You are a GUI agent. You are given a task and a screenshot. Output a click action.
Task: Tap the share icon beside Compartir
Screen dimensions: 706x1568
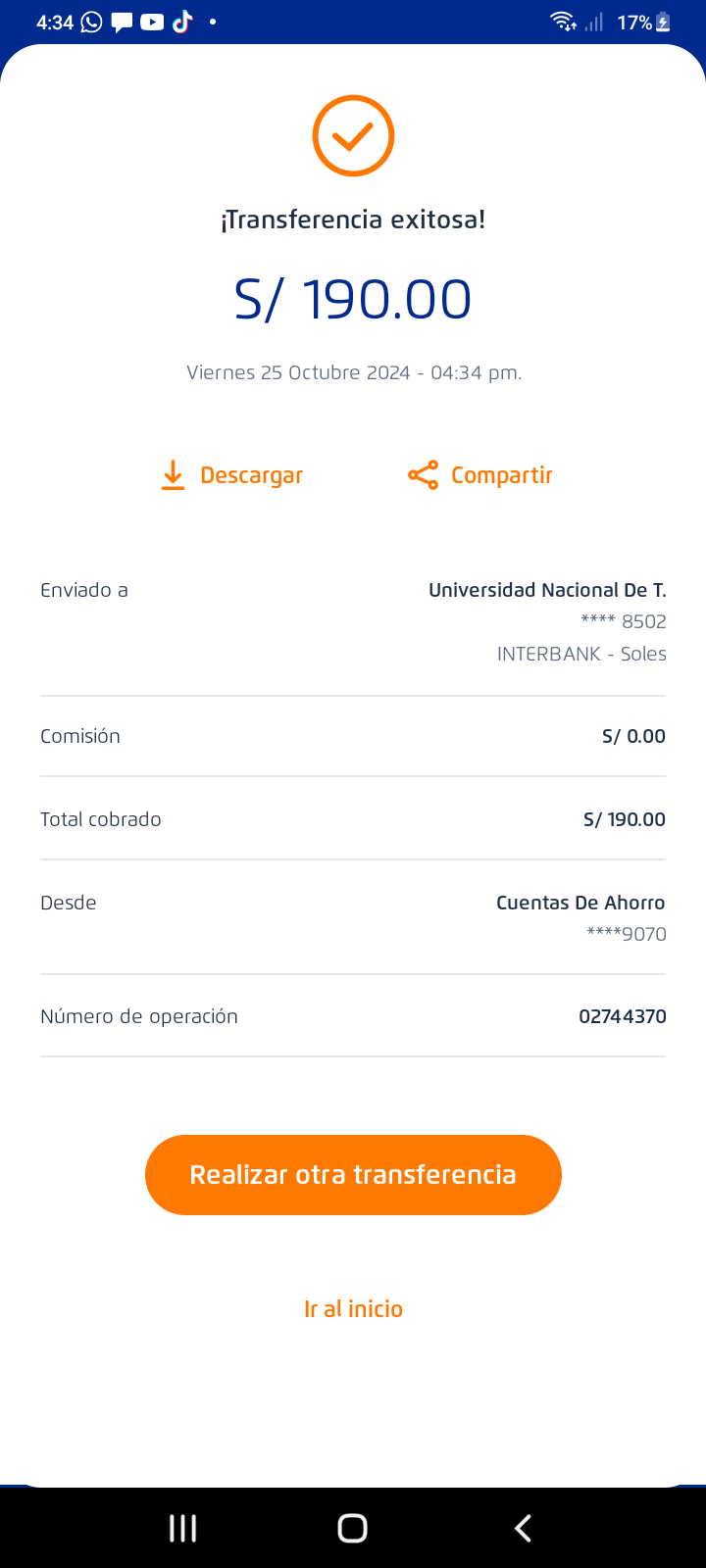point(423,475)
